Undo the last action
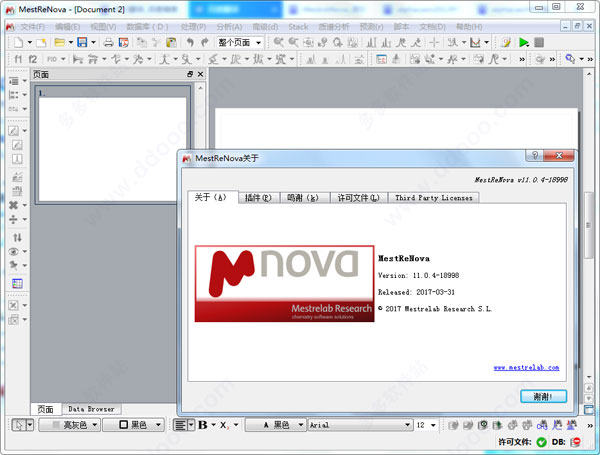 [190, 42]
